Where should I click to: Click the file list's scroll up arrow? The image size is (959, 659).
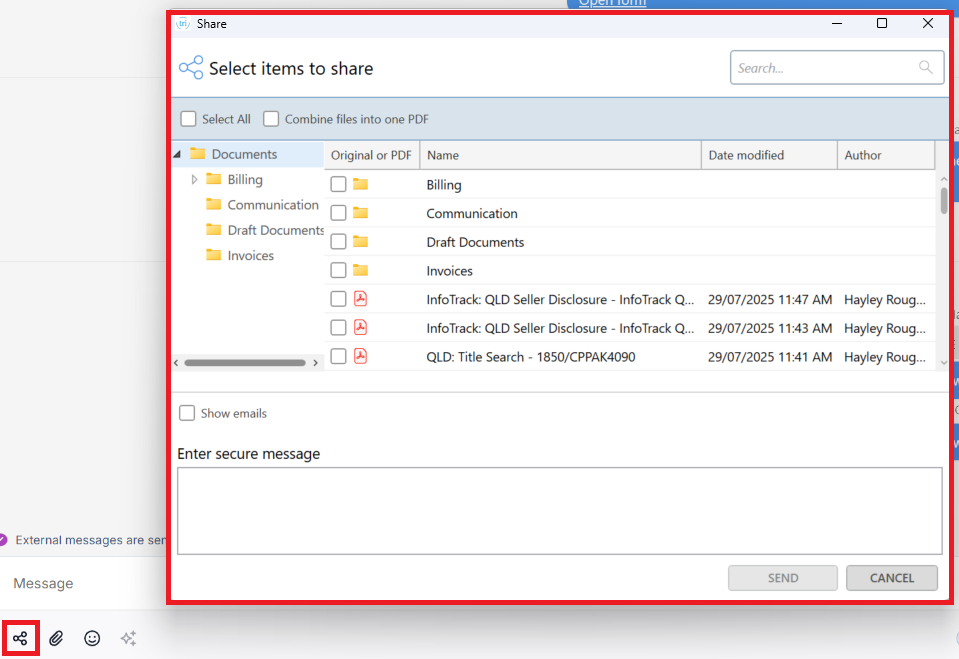(x=944, y=179)
